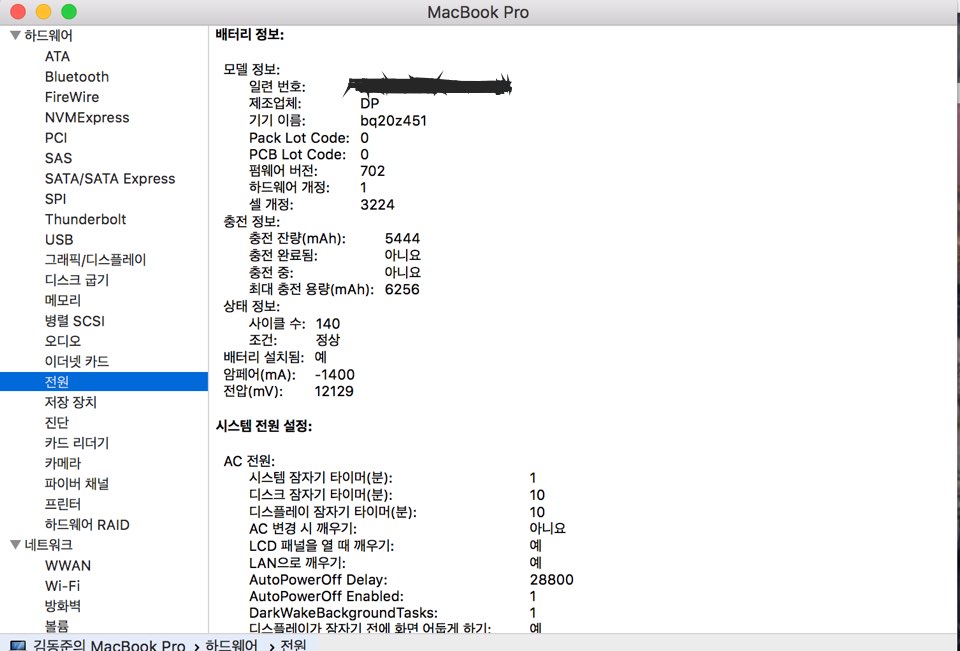Screen dimensions: 960x651
Task: Click 하드웨어 in the bottom path bar
Action: pos(233,645)
